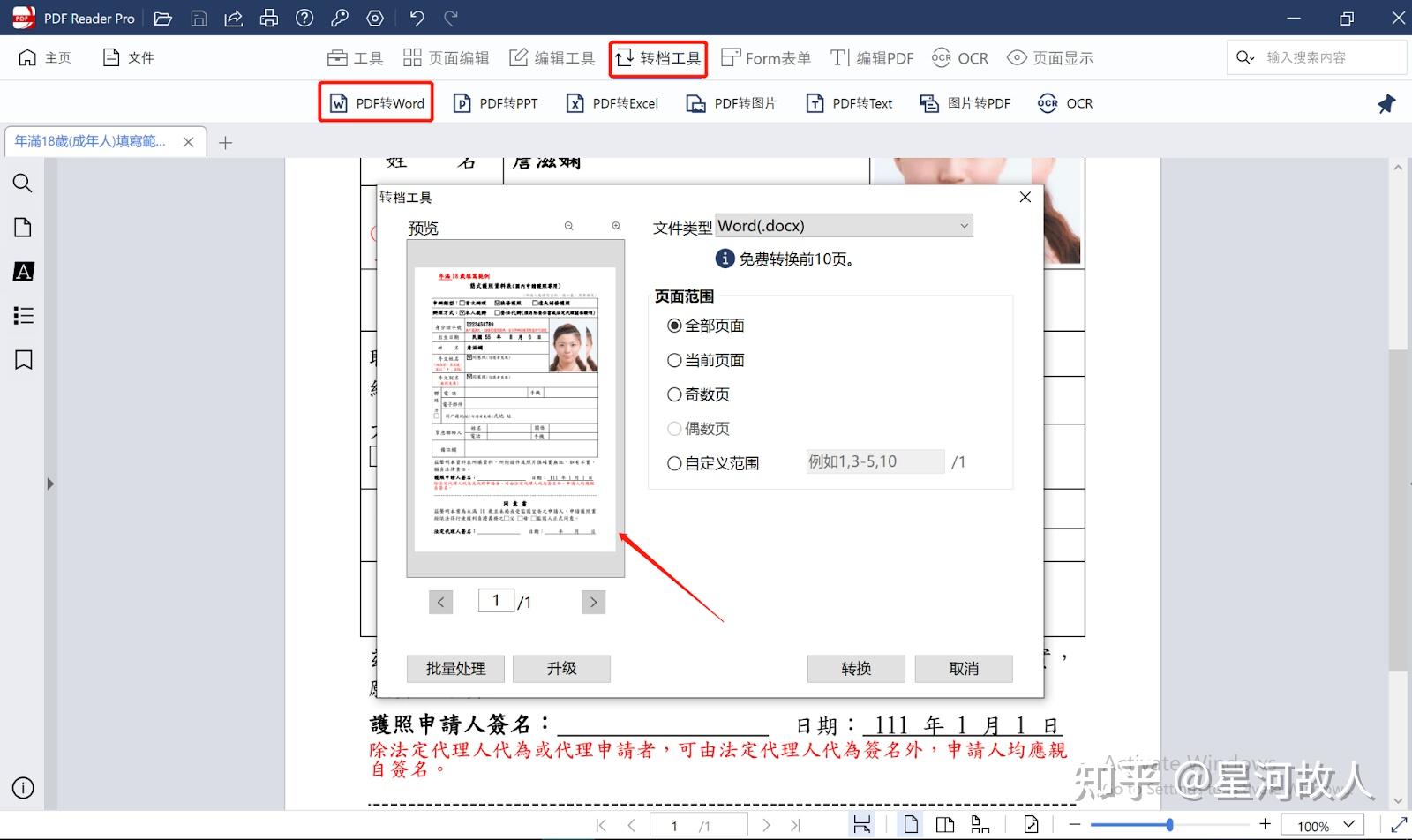Open 批量处理 for batch conversion
Screen dimensions: 1412x840
coord(454,668)
